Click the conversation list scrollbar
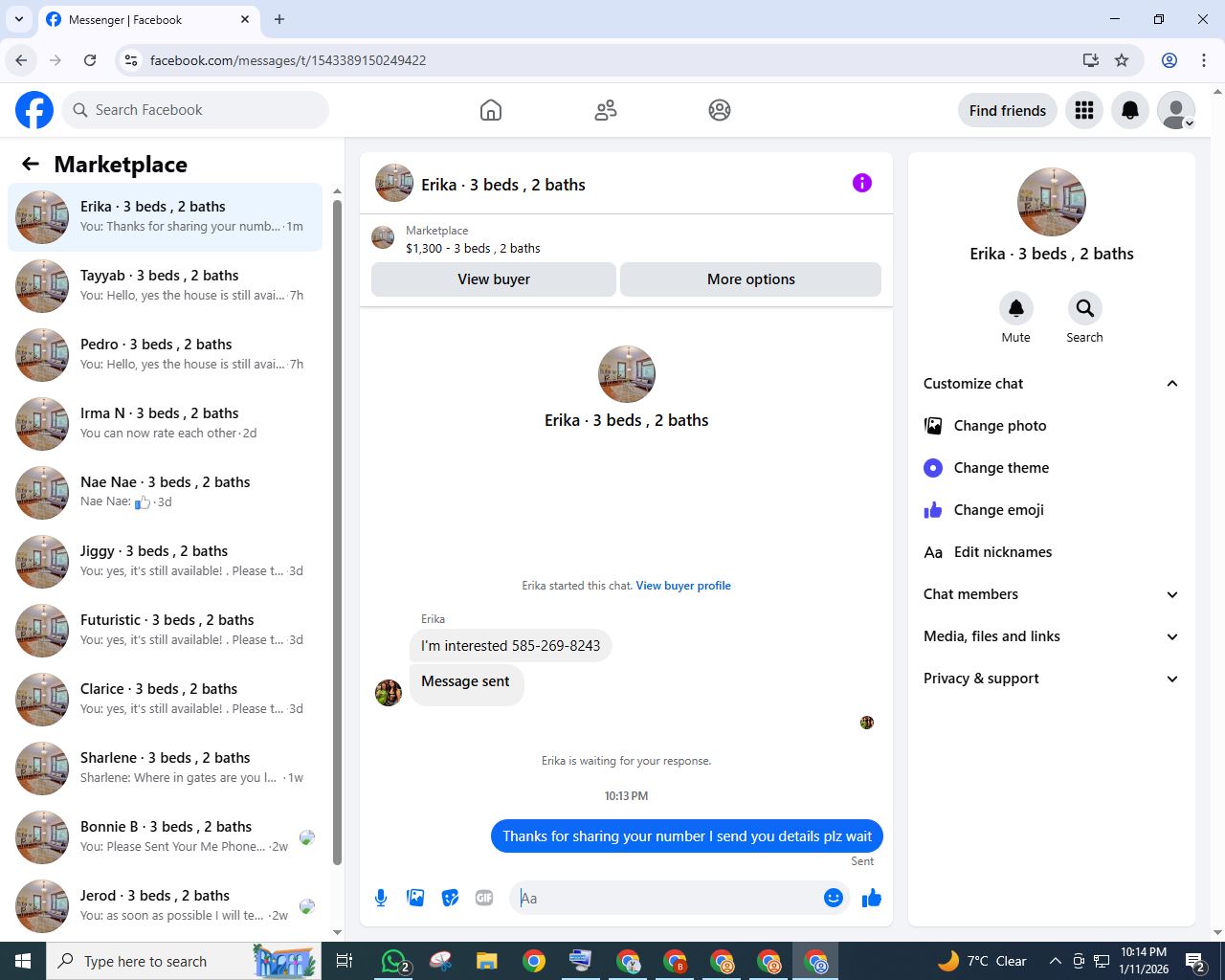This screenshot has width=1225, height=980. coord(337,531)
